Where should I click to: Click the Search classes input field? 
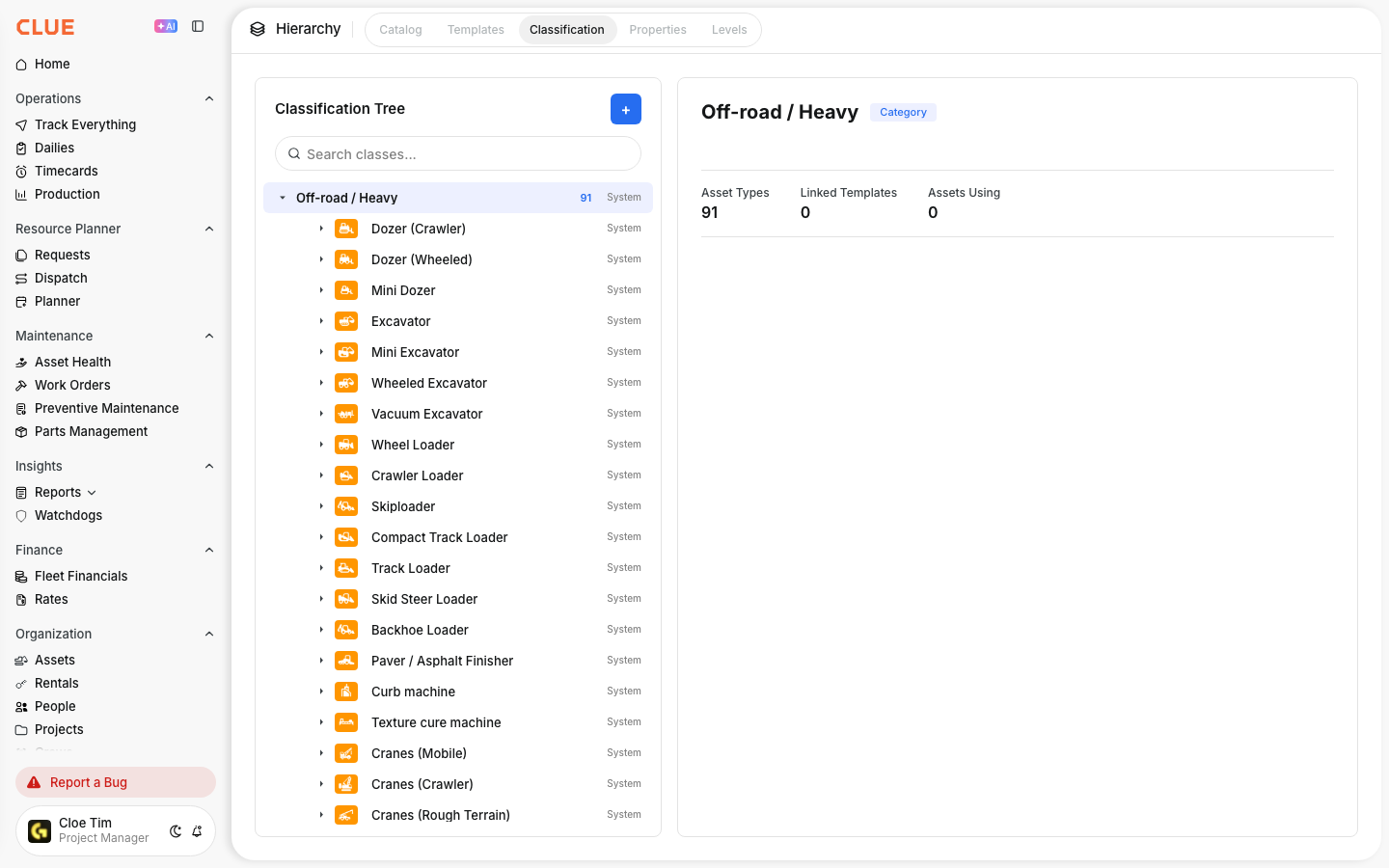click(458, 153)
